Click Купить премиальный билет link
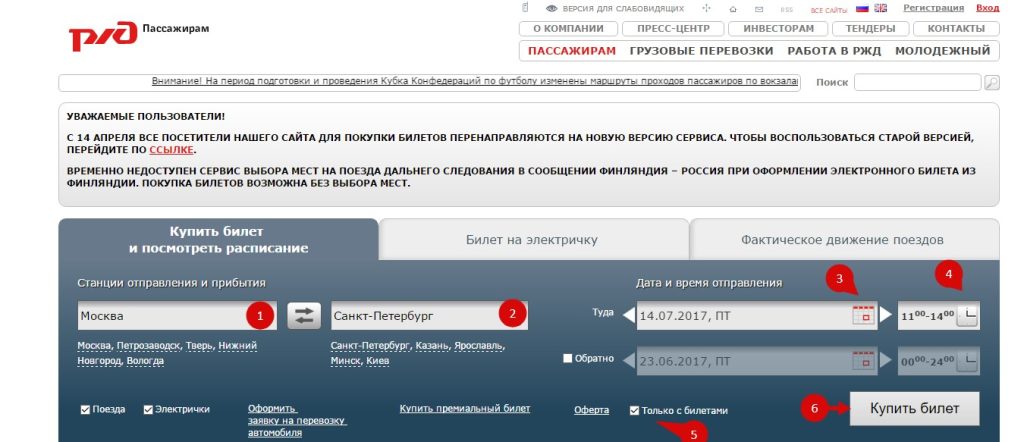The height and width of the screenshot is (442, 1024). [465, 409]
